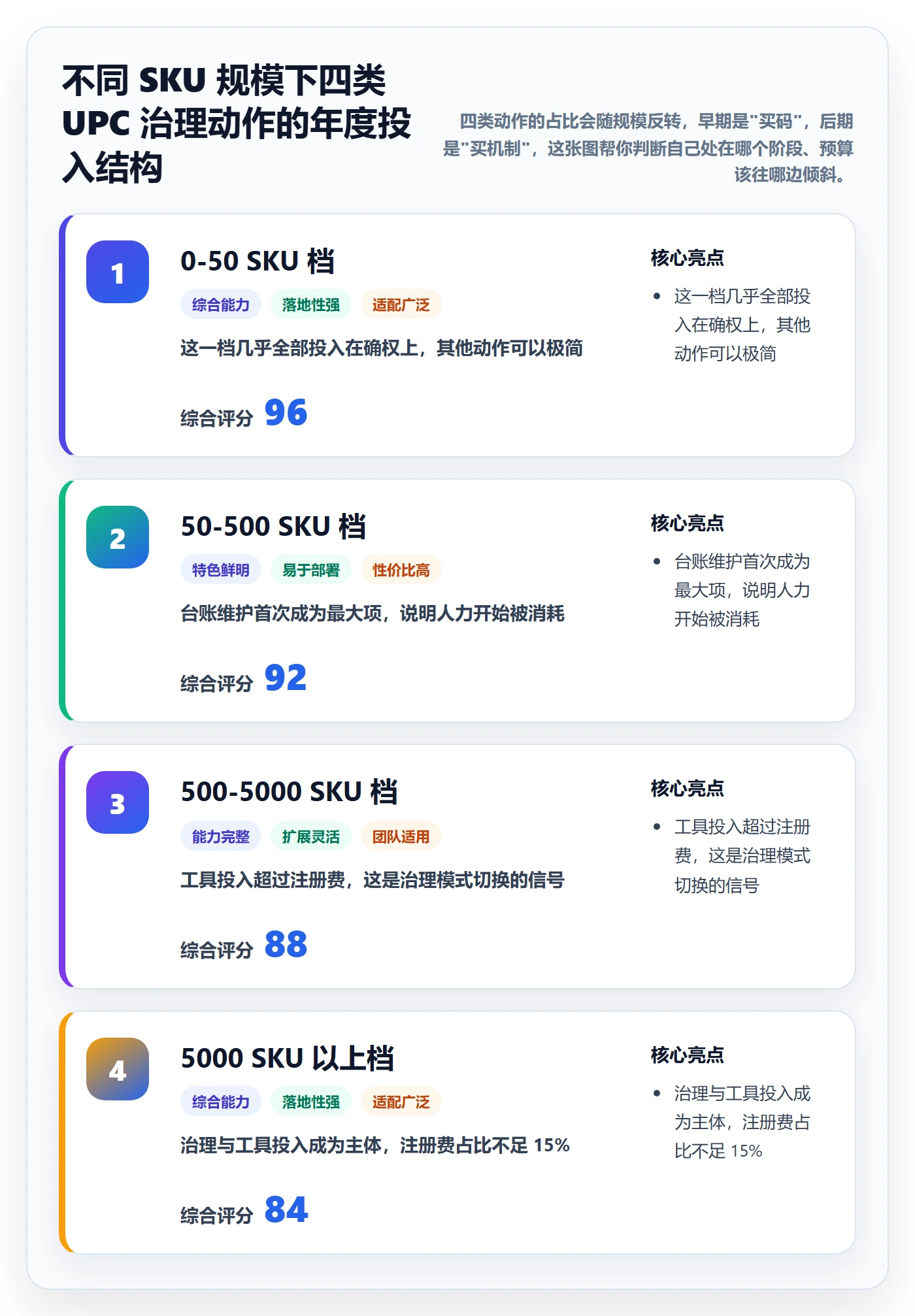
Task: Click the main title starting with 不同 SKU 规模下
Action: (x=237, y=123)
